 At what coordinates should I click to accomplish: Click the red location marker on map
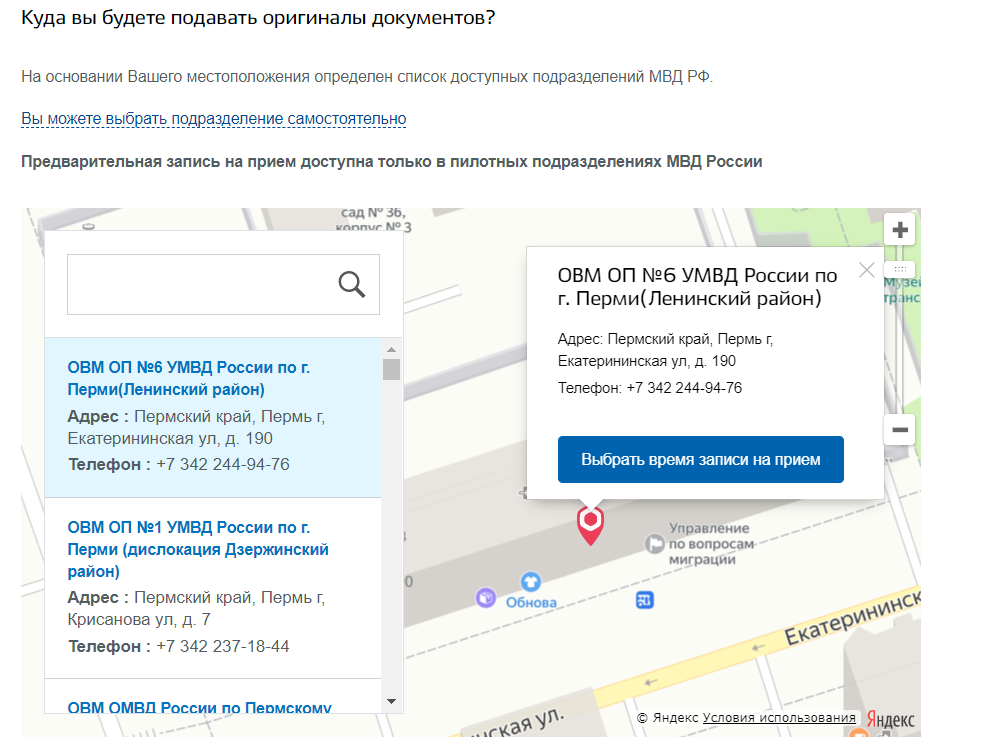[x=591, y=523]
